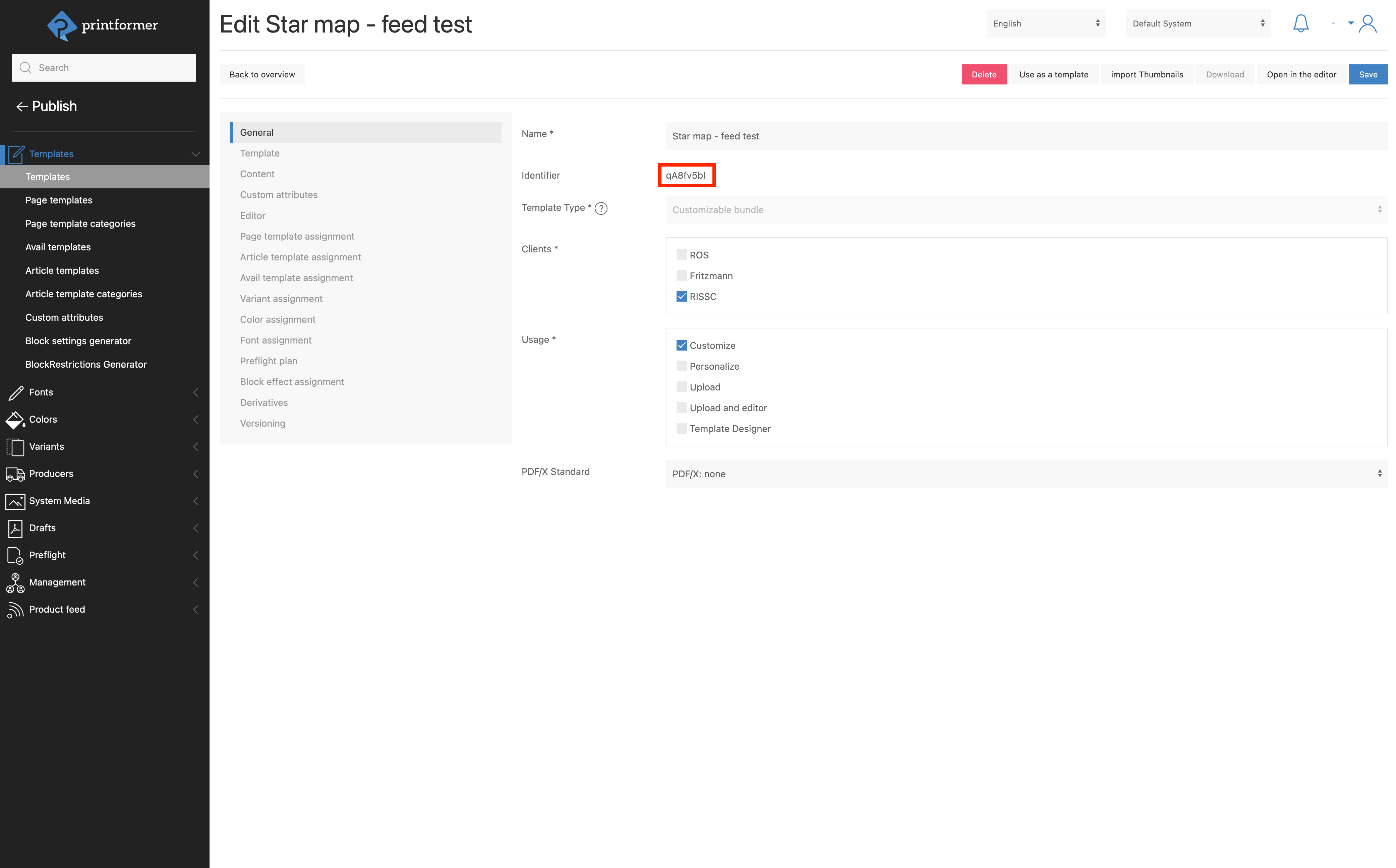
Task: Click the Template Type help icon
Action: 601,208
